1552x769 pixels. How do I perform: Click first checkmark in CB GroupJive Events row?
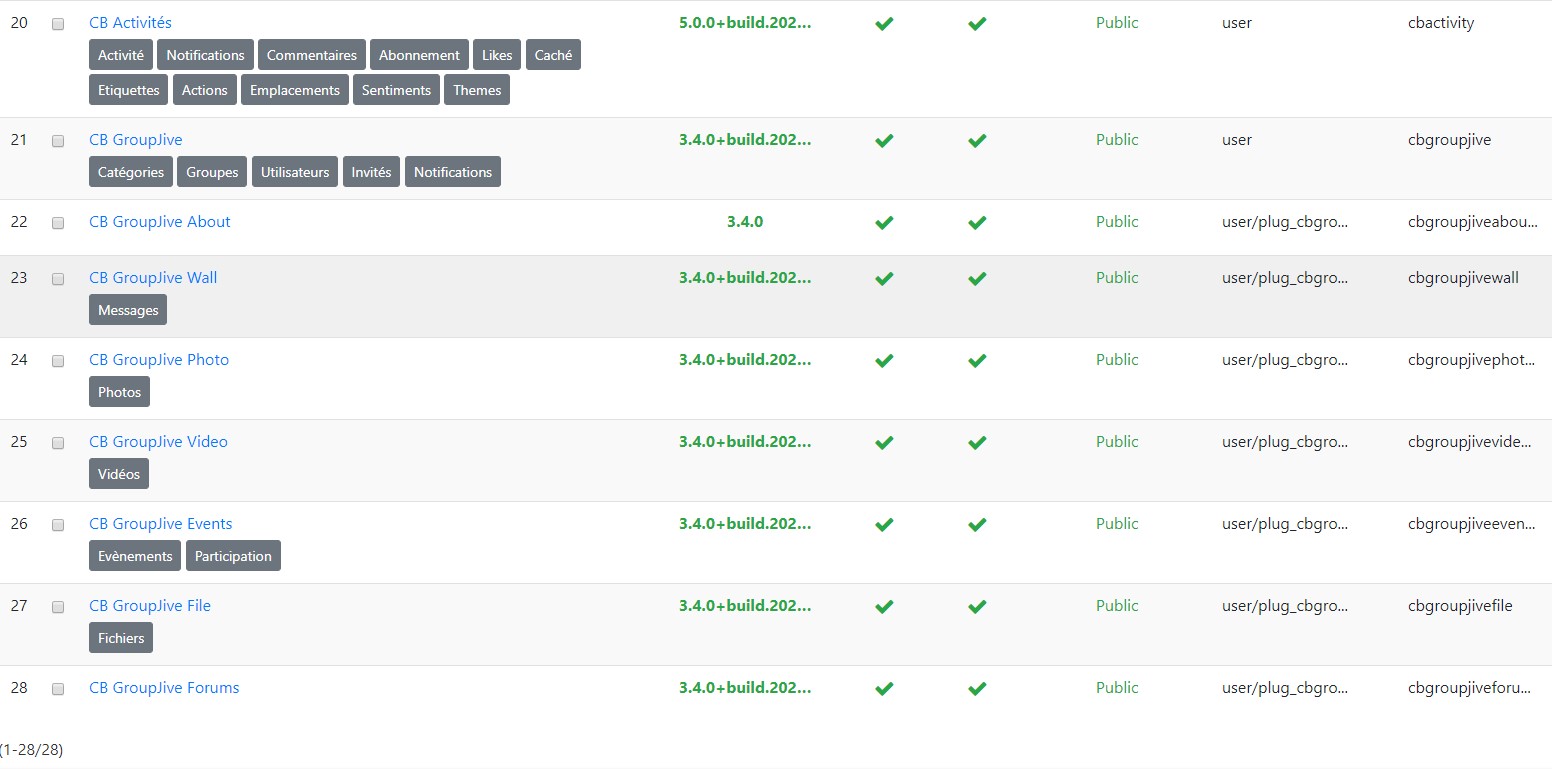pyautogui.click(x=883, y=524)
